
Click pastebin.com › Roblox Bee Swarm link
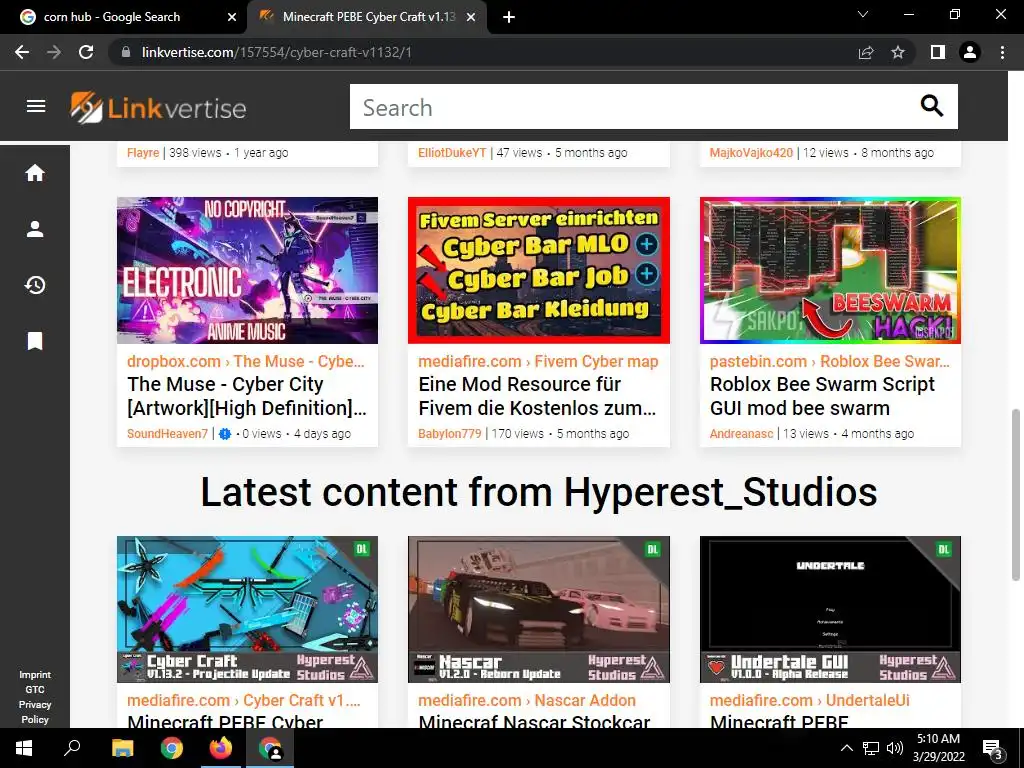click(x=829, y=361)
